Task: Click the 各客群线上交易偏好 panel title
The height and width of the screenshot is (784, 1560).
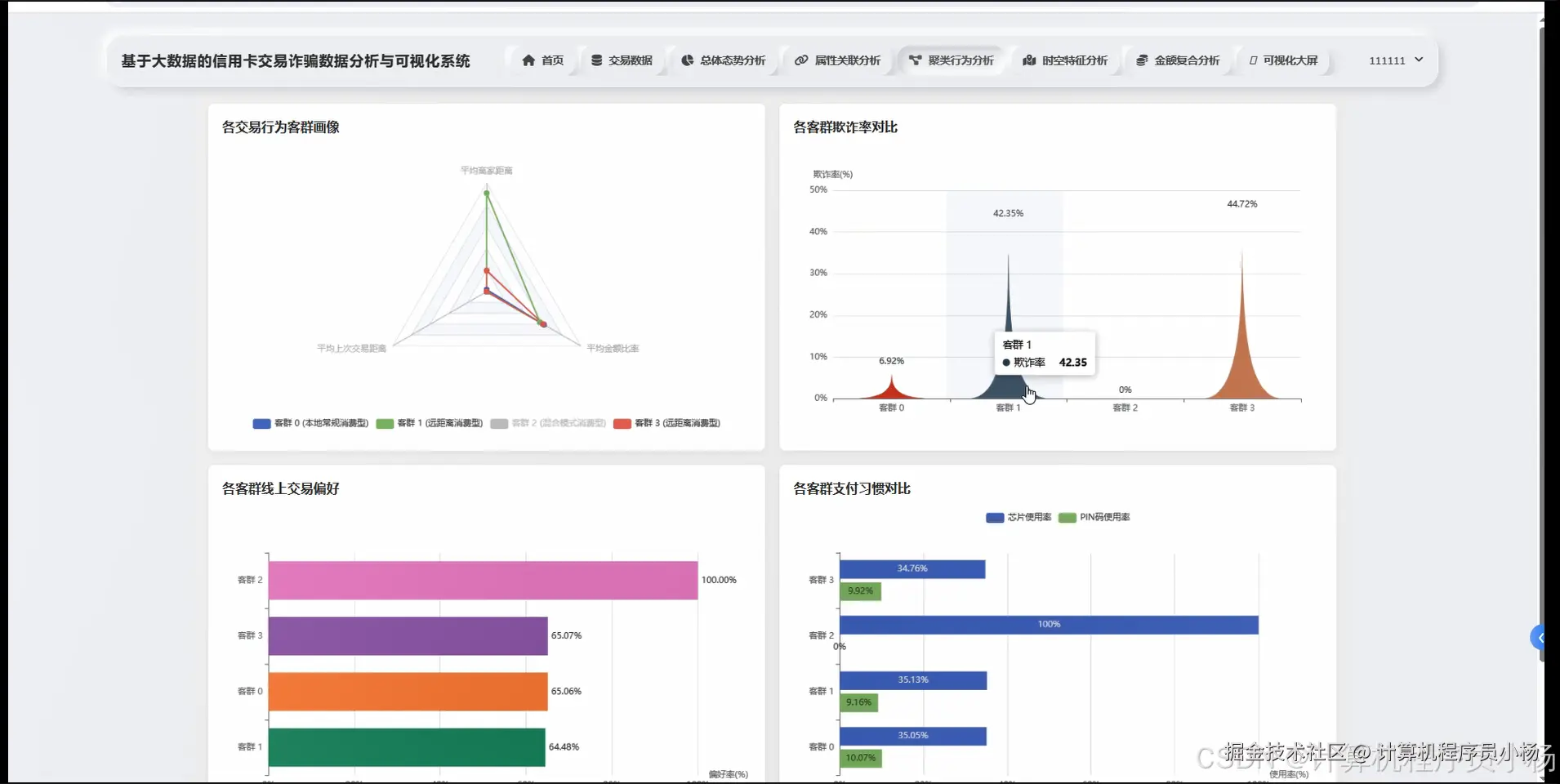Action: (280, 488)
